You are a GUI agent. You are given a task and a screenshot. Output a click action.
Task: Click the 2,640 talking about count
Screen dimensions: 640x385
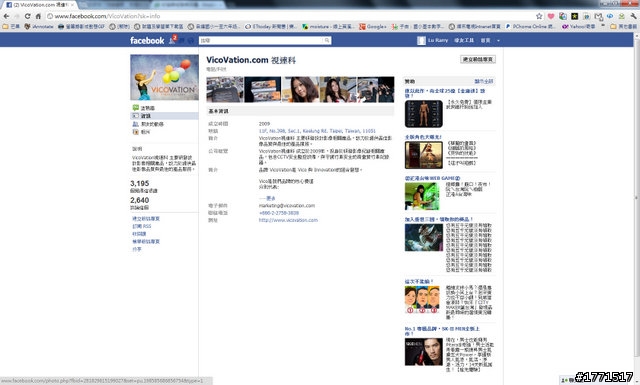point(140,200)
